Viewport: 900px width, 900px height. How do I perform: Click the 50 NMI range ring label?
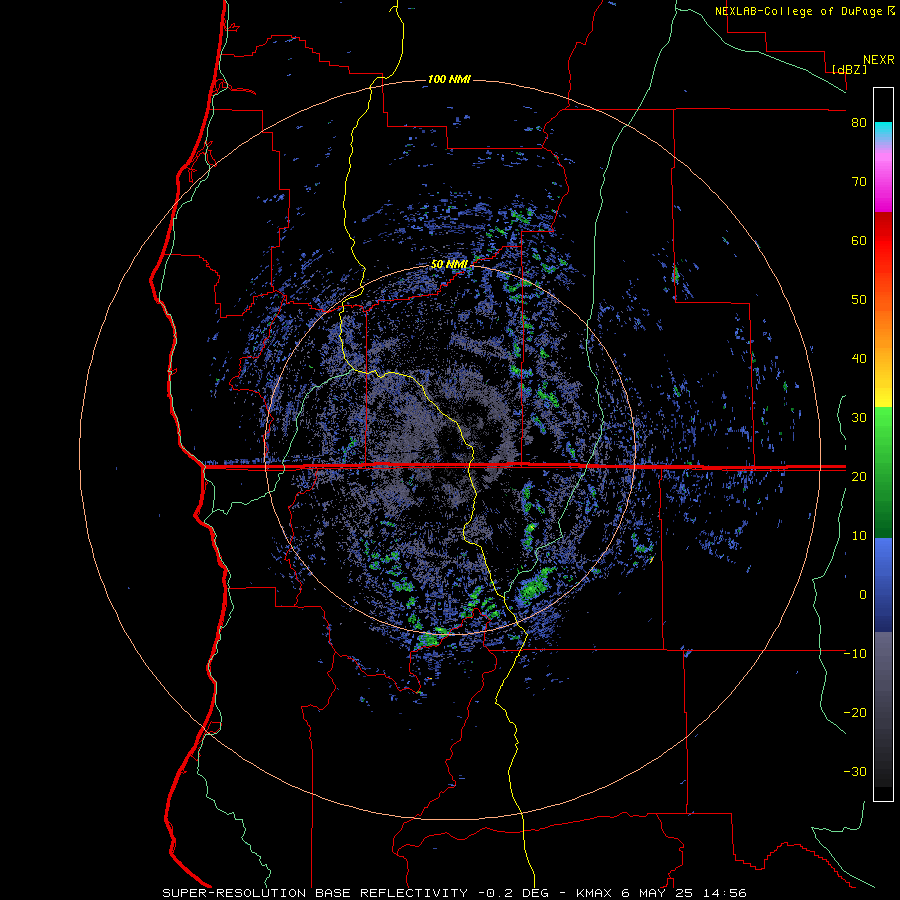(449, 265)
